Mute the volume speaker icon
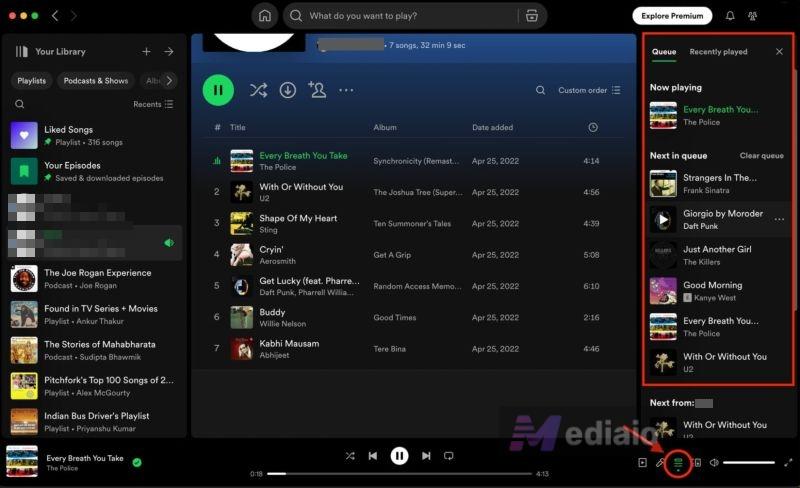Image resolution: width=800 pixels, height=488 pixels. (714, 462)
